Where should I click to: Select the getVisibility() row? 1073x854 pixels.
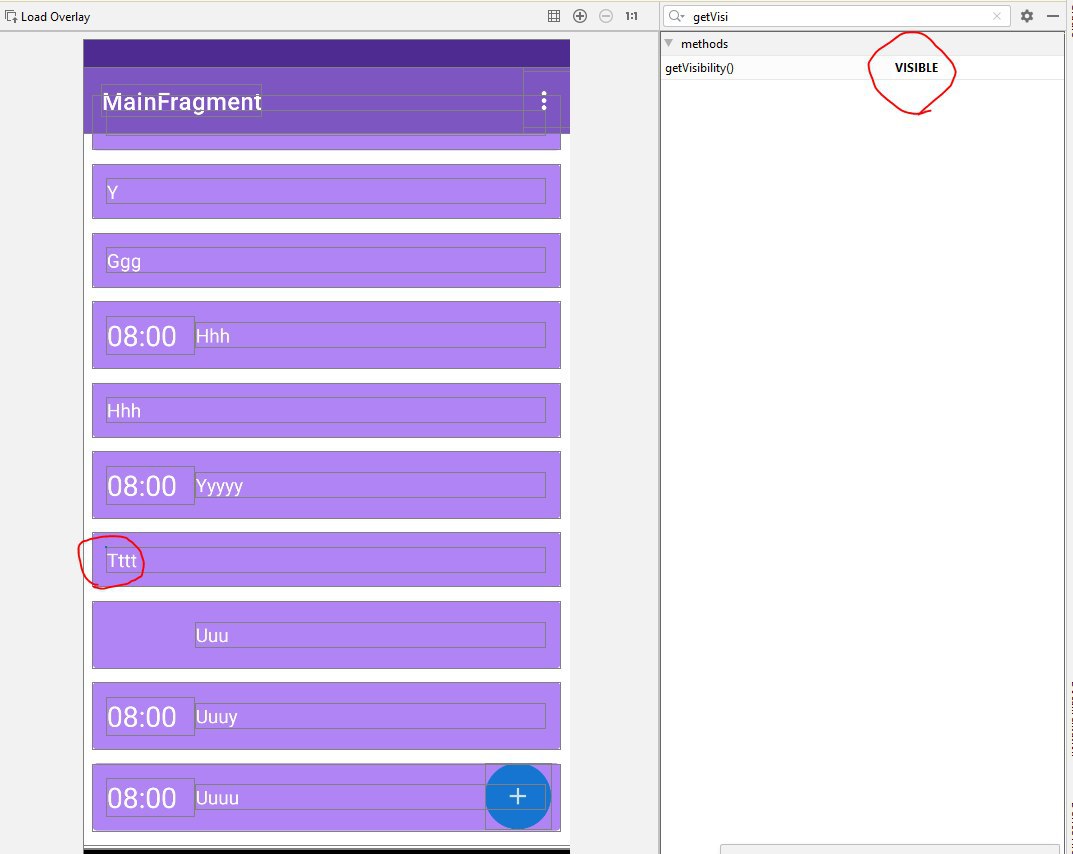point(862,68)
